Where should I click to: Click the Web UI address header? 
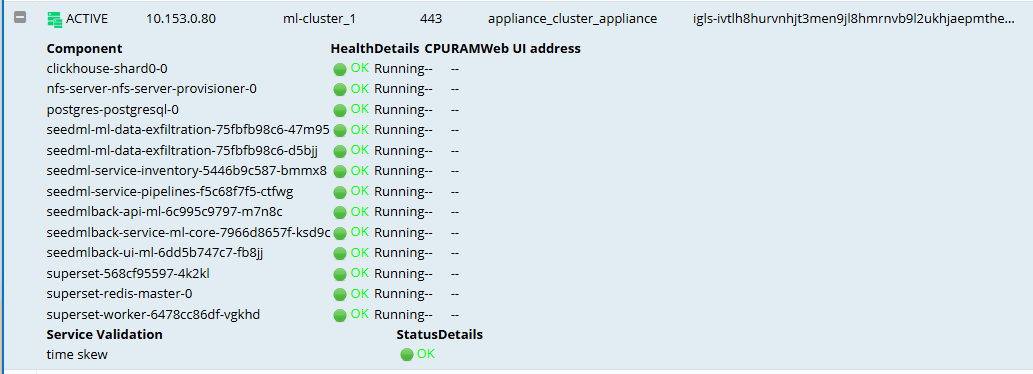(530, 49)
